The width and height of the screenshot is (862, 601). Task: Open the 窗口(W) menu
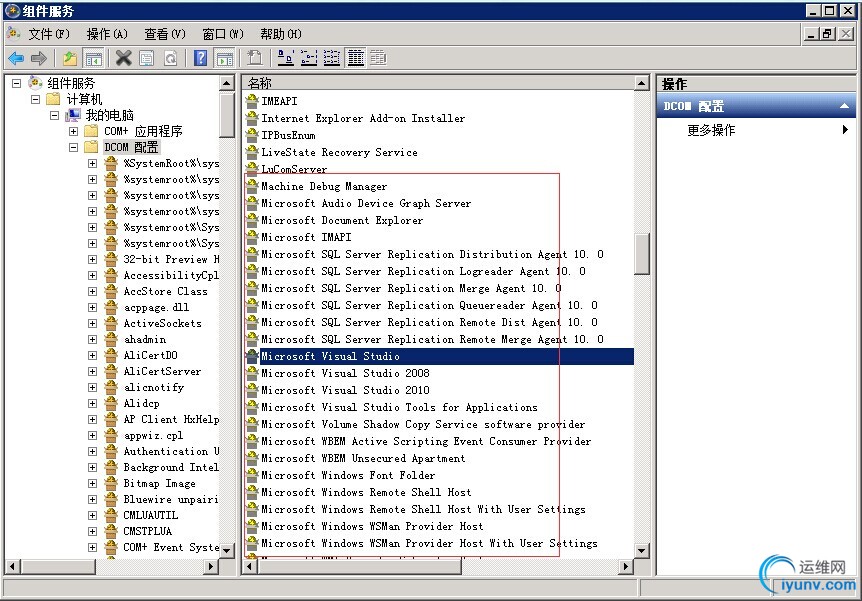pyautogui.click(x=223, y=34)
